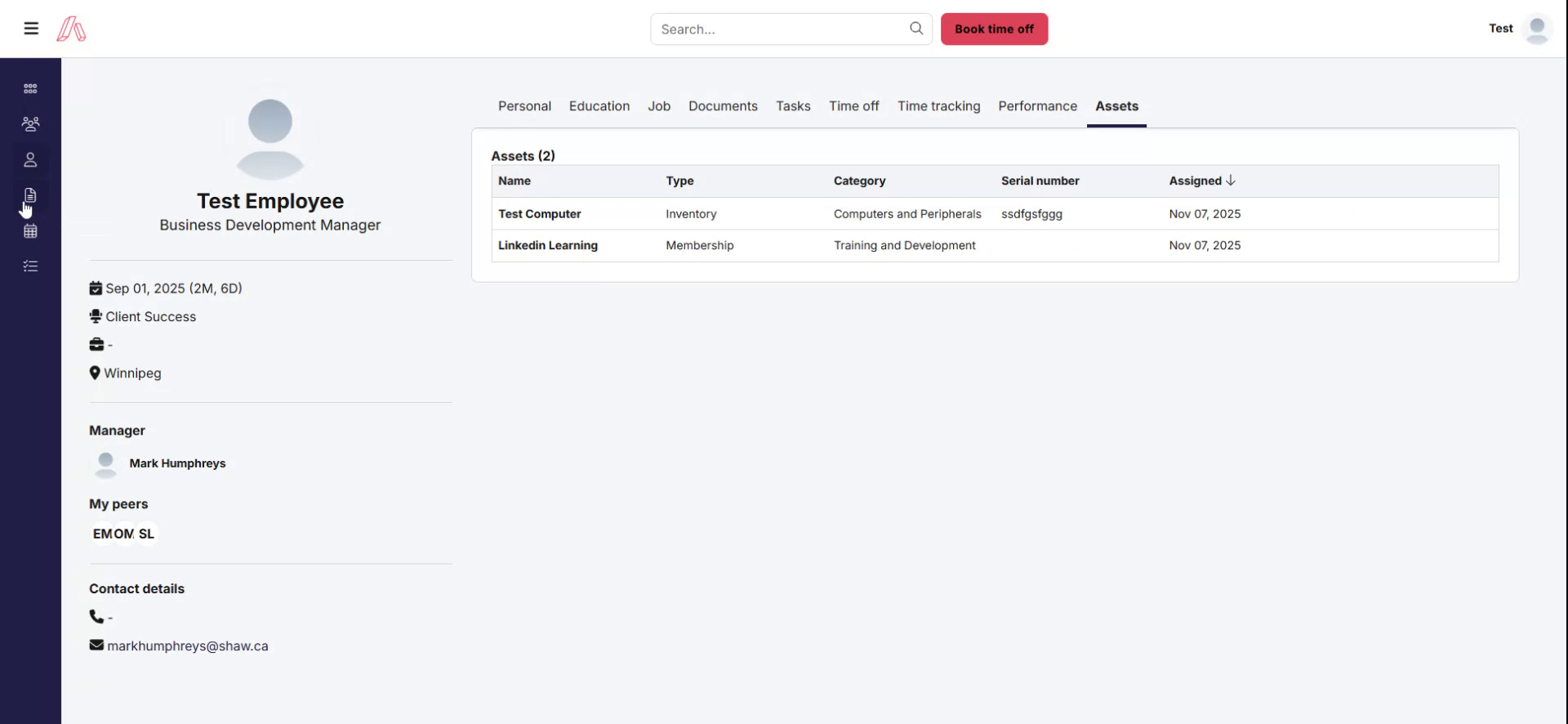Open Mark Humphreys manager link

click(x=177, y=463)
